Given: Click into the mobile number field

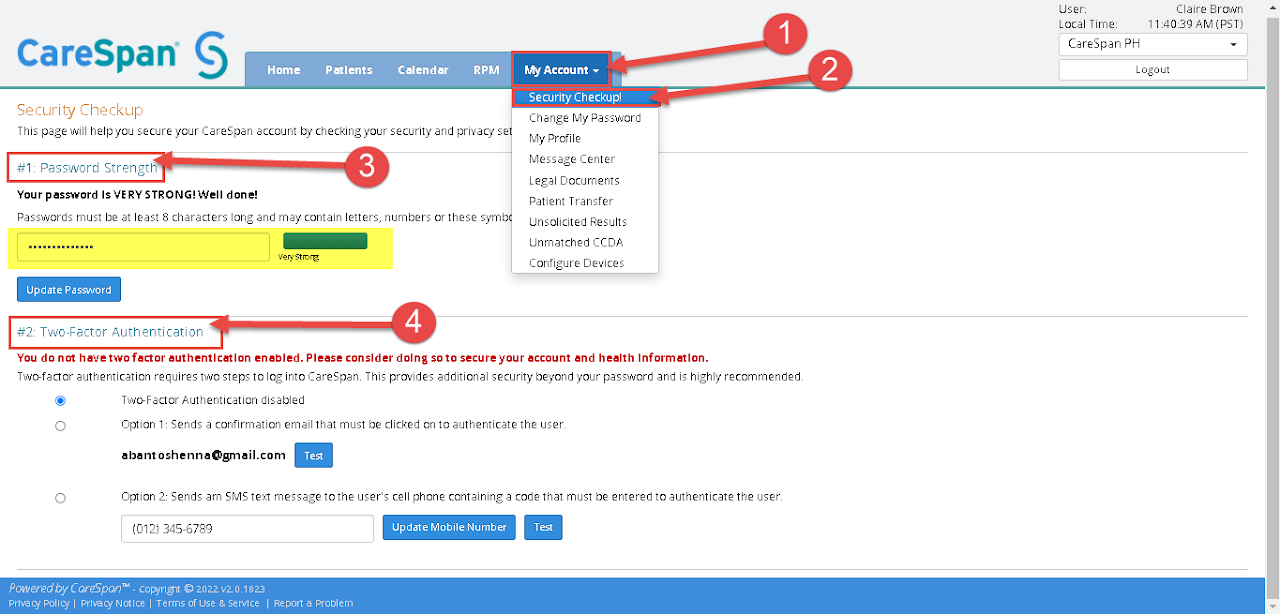Looking at the screenshot, I should click(247, 528).
